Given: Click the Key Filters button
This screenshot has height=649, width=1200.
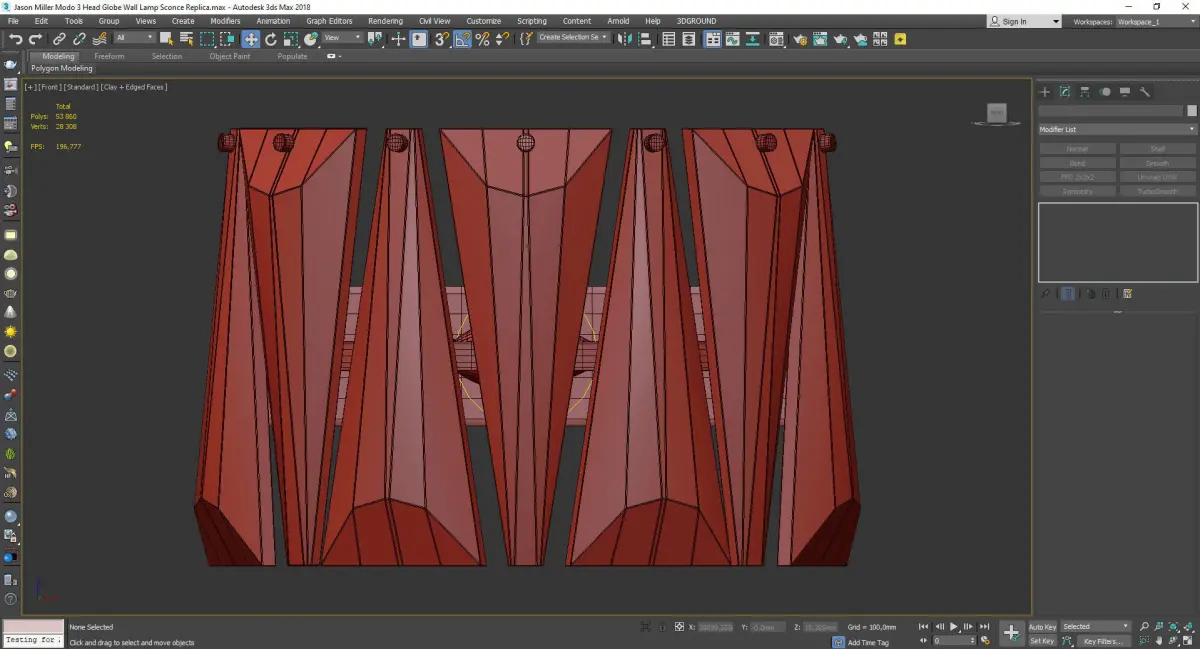Looking at the screenshot, I should [1102, 641].
